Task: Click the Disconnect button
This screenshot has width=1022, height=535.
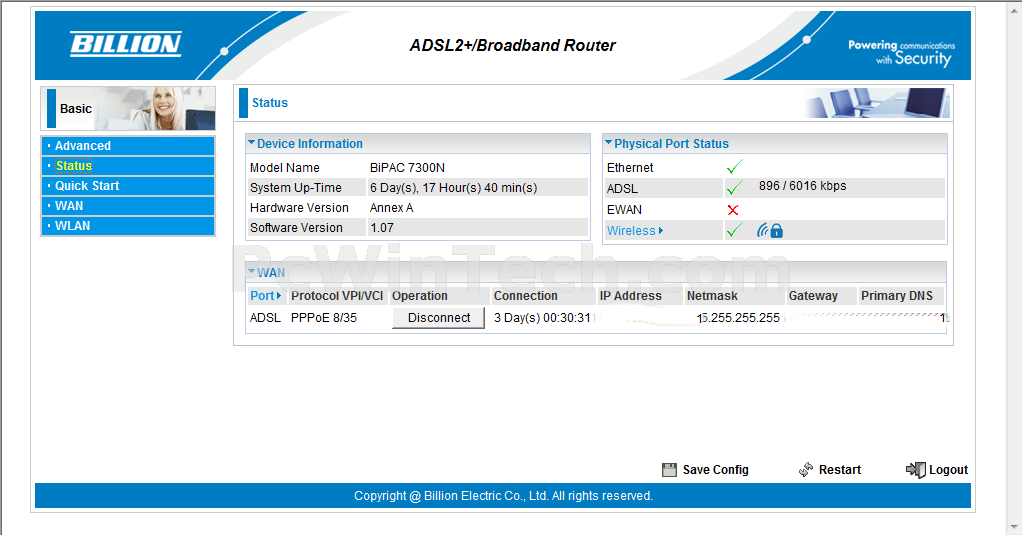Action: 439,318
